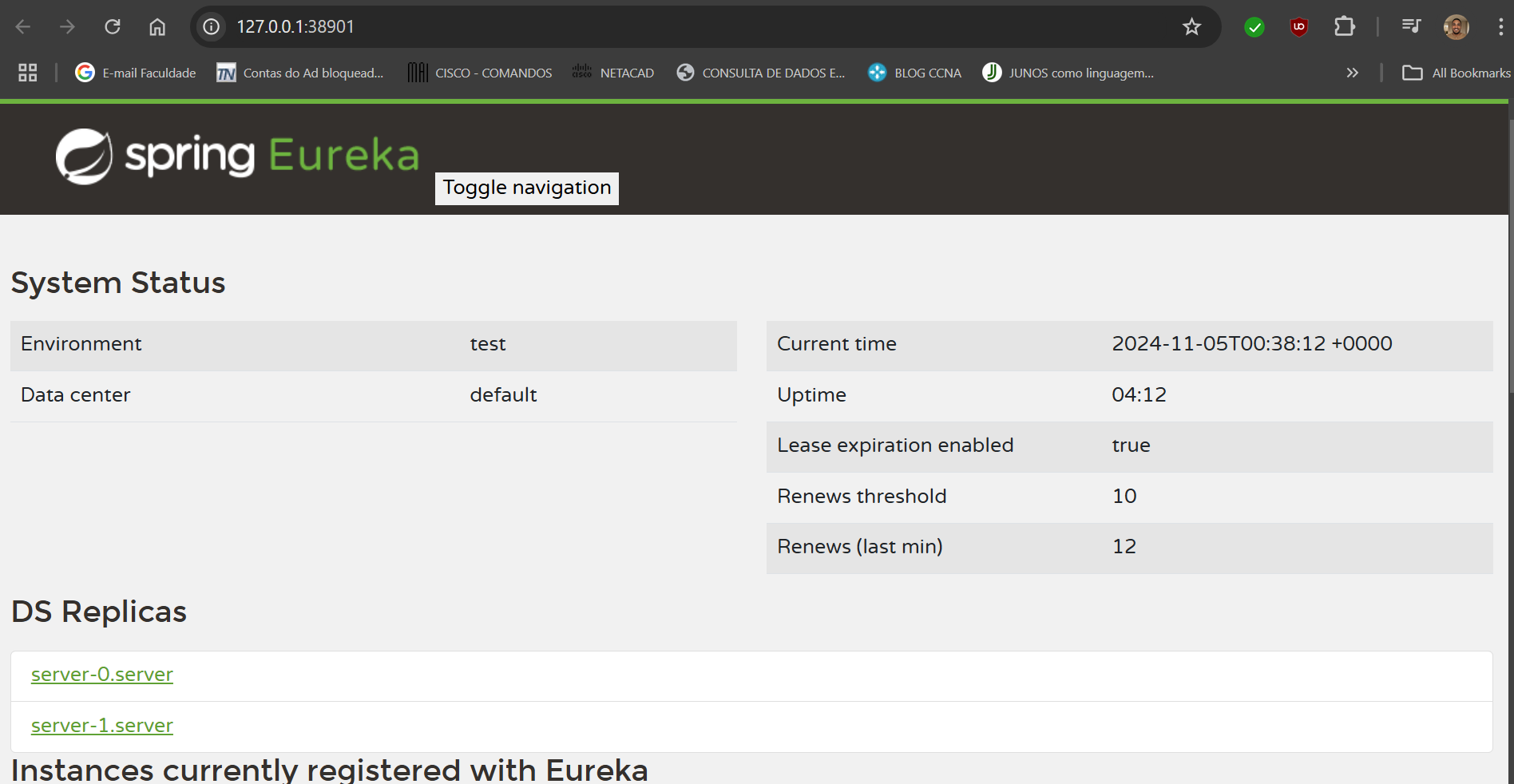
Task: Click the Environment label cell
Action: [81, 344]
